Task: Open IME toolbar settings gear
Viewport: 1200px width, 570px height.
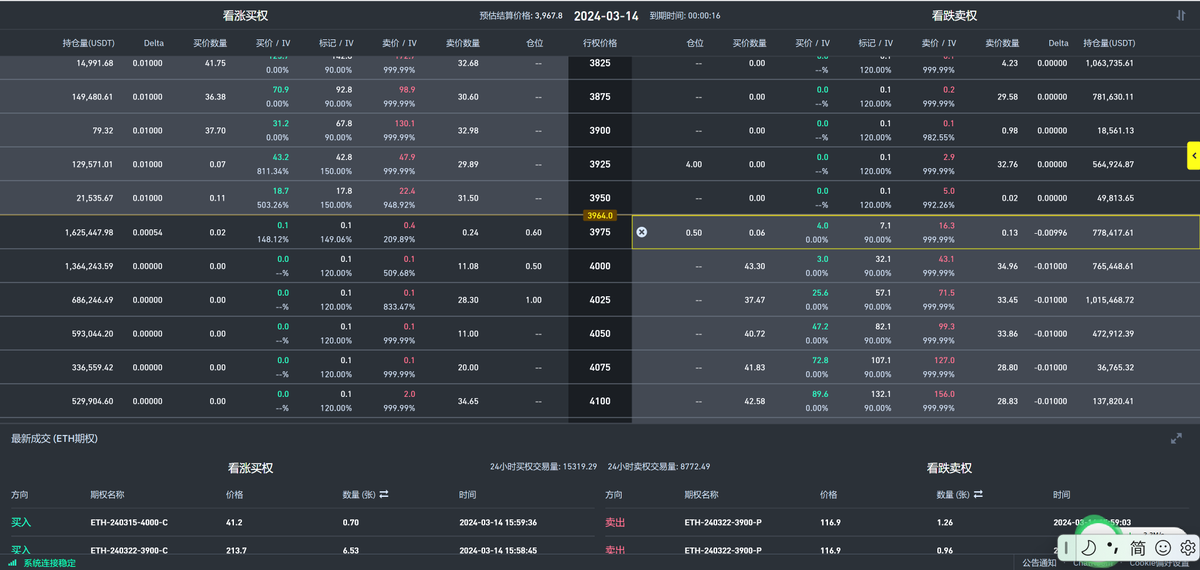Action: [x=1188, y=548]
